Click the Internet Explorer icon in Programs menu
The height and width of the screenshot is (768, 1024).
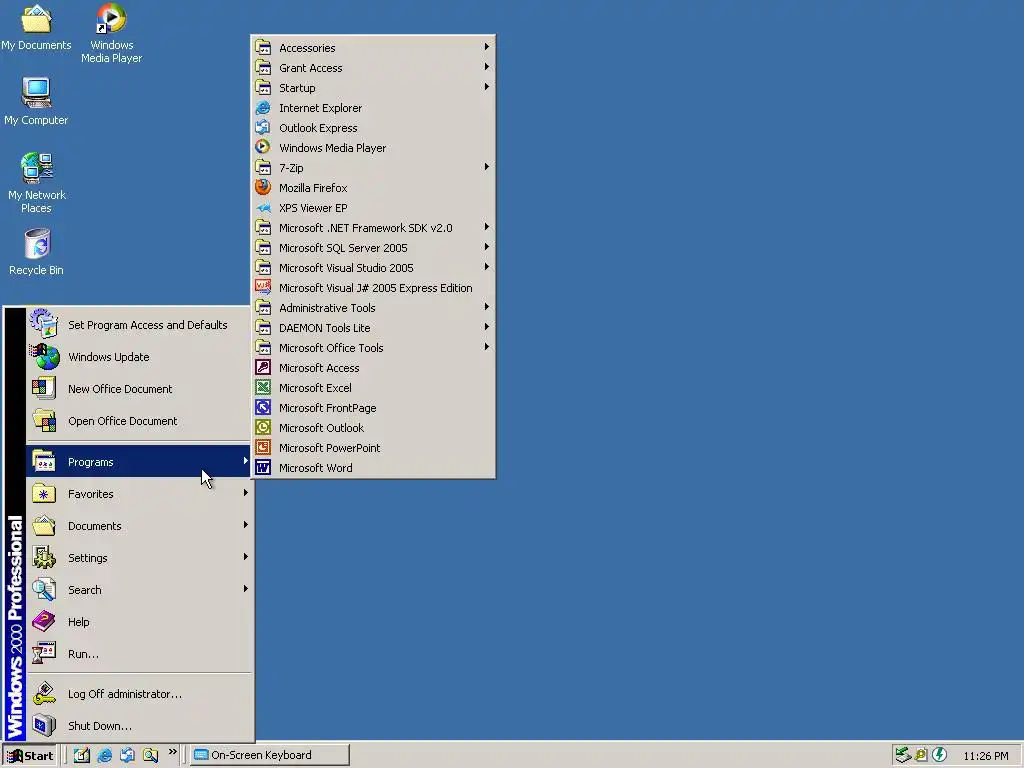[263, 108]
